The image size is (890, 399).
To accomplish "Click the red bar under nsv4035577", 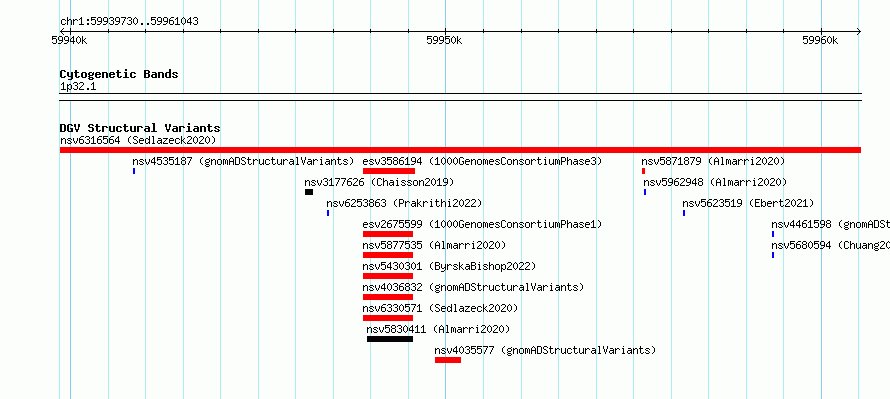I will (448, 360).
